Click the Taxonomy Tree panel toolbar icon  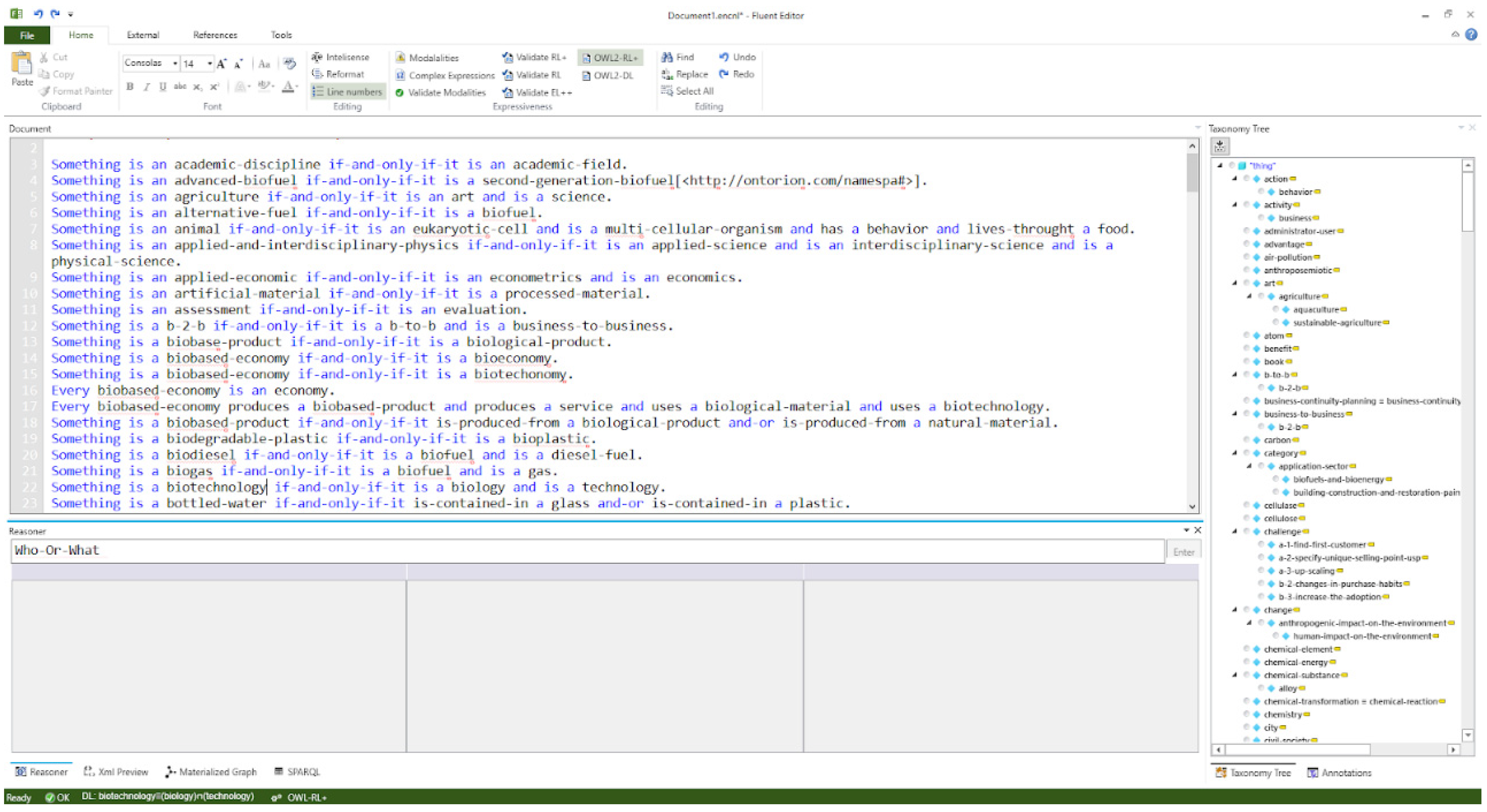coord(1219,147)
